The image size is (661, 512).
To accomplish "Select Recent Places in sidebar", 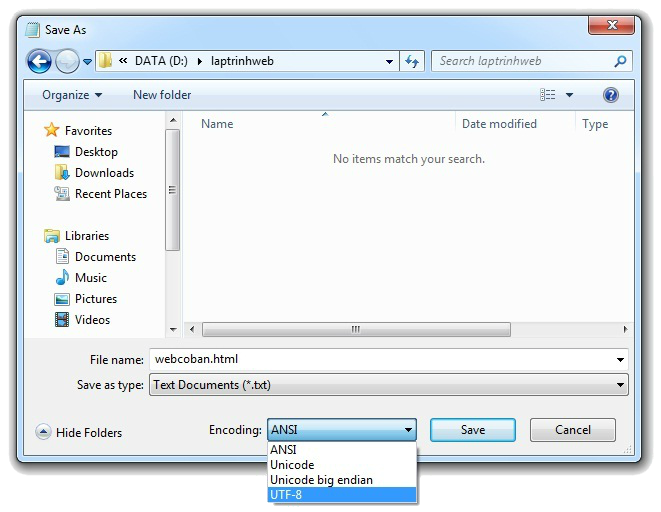I will click(x=110, y=194).
